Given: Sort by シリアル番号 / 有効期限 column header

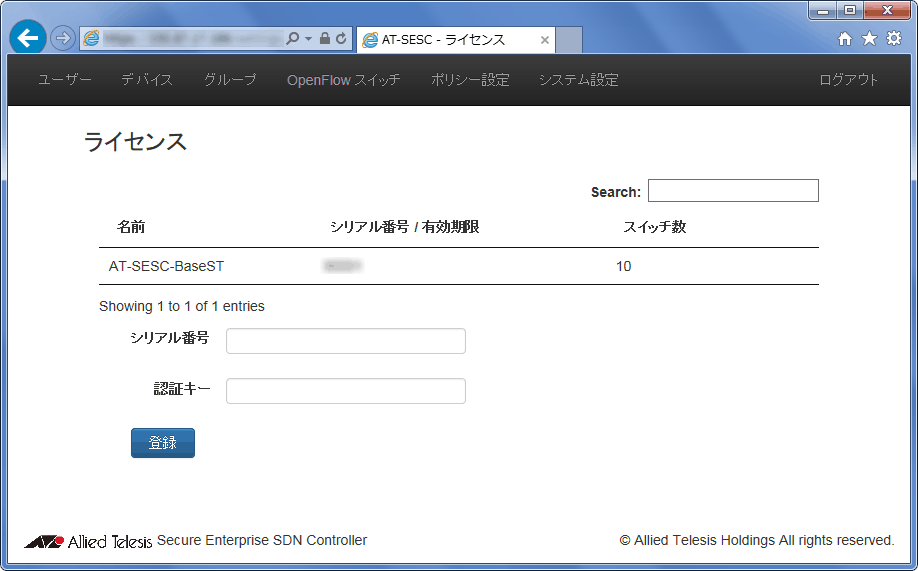Looking at the screenshot, I should (405, 227).
